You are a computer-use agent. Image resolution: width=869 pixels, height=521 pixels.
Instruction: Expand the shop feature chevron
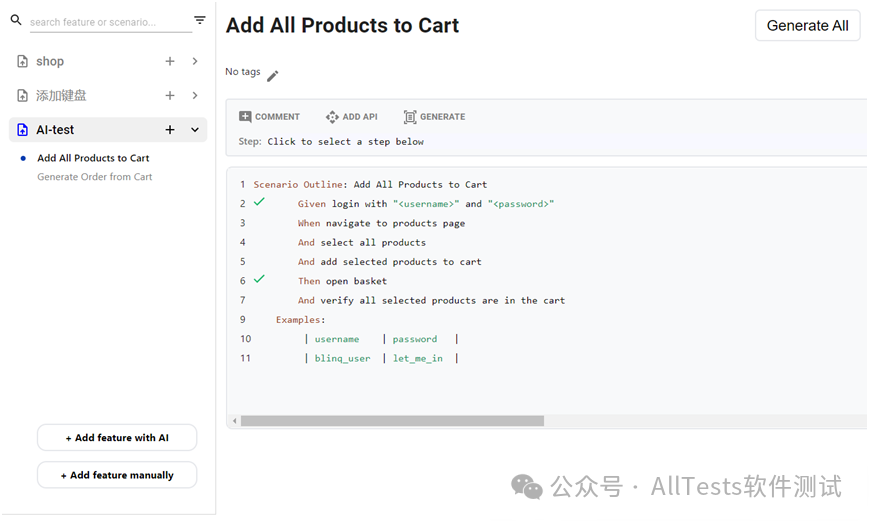(x=195, y=61)
